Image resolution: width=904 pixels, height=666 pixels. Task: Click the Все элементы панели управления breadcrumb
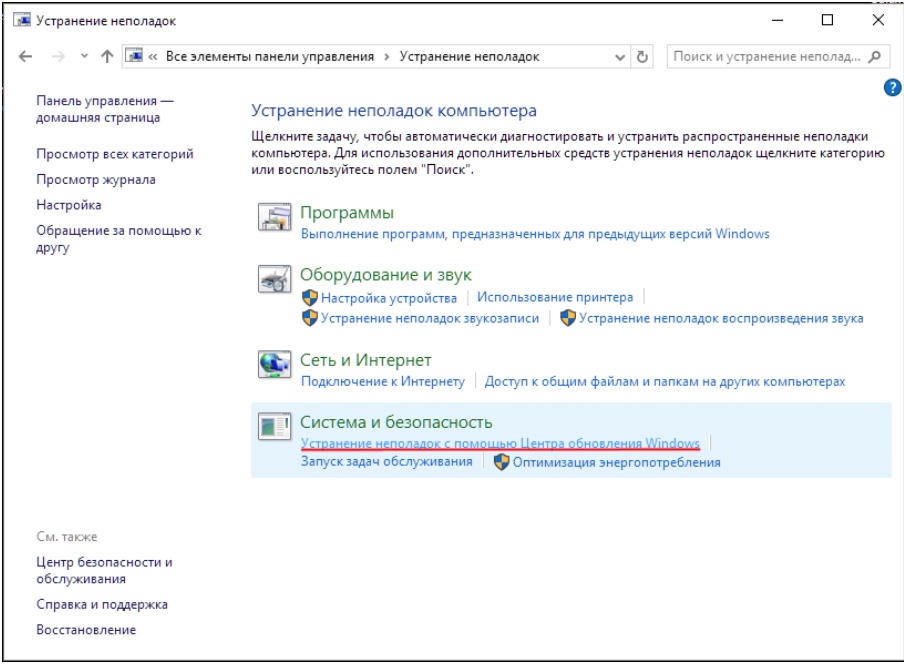[270, 57]
